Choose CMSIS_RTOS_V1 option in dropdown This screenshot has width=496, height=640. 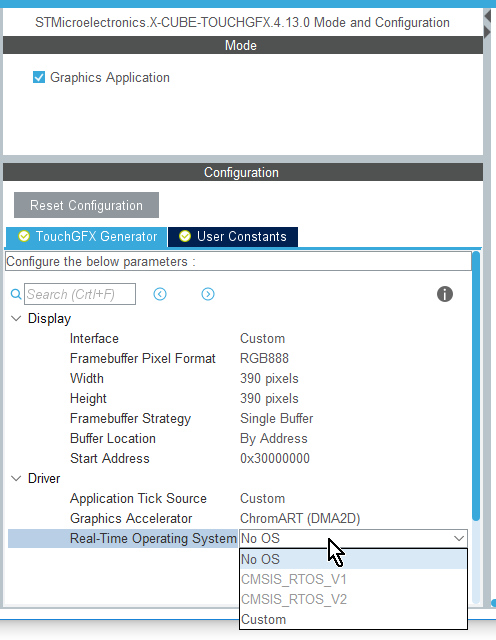[x=353, y=579]
